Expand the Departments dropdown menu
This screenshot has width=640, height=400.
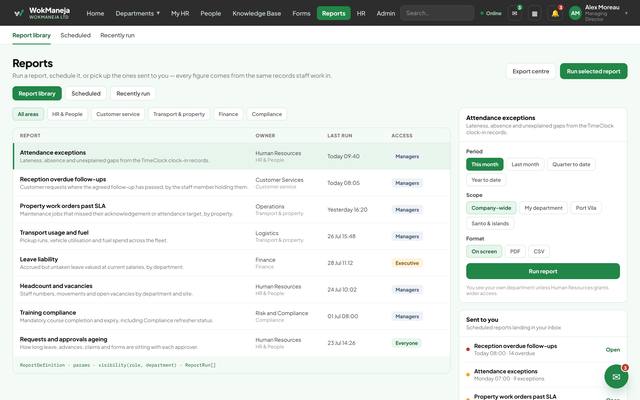tap(138, 13)
